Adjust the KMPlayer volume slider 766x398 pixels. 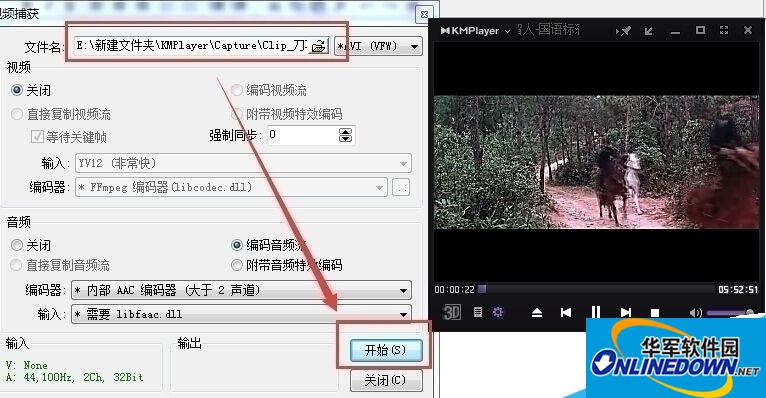[730, 313]
